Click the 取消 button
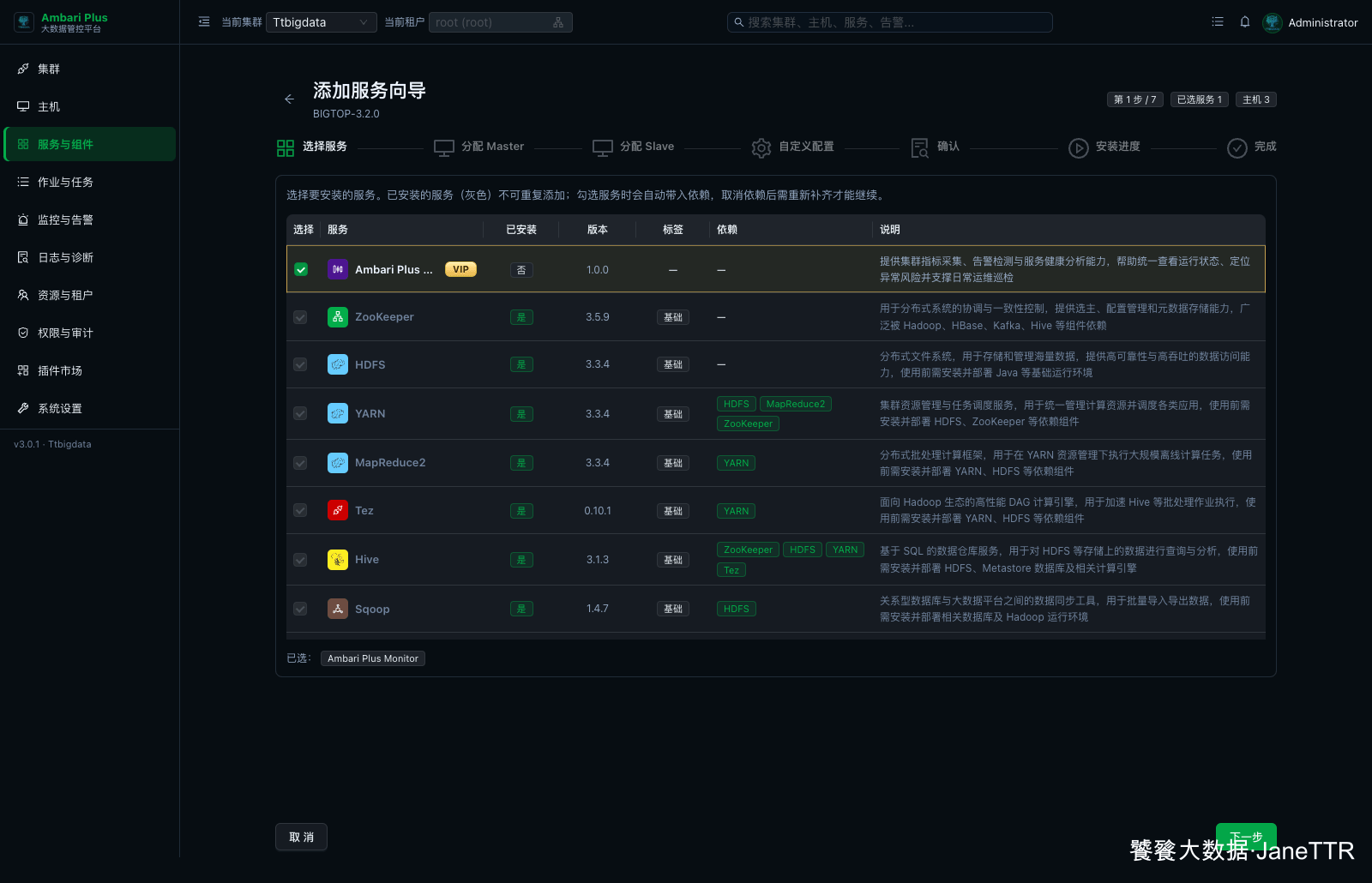 [x=301, y=837]
